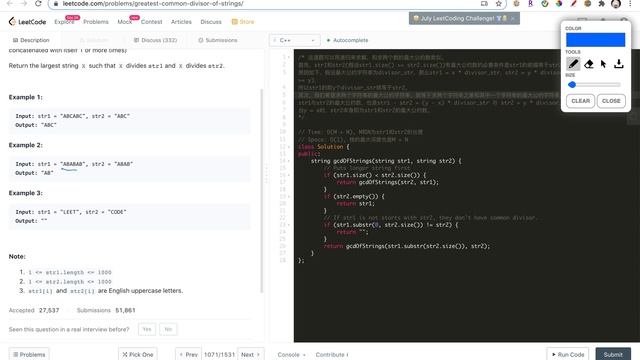Click the Example 1 input code block
Viewport: 640px width, 360px height.
click(x=129, y=121)
